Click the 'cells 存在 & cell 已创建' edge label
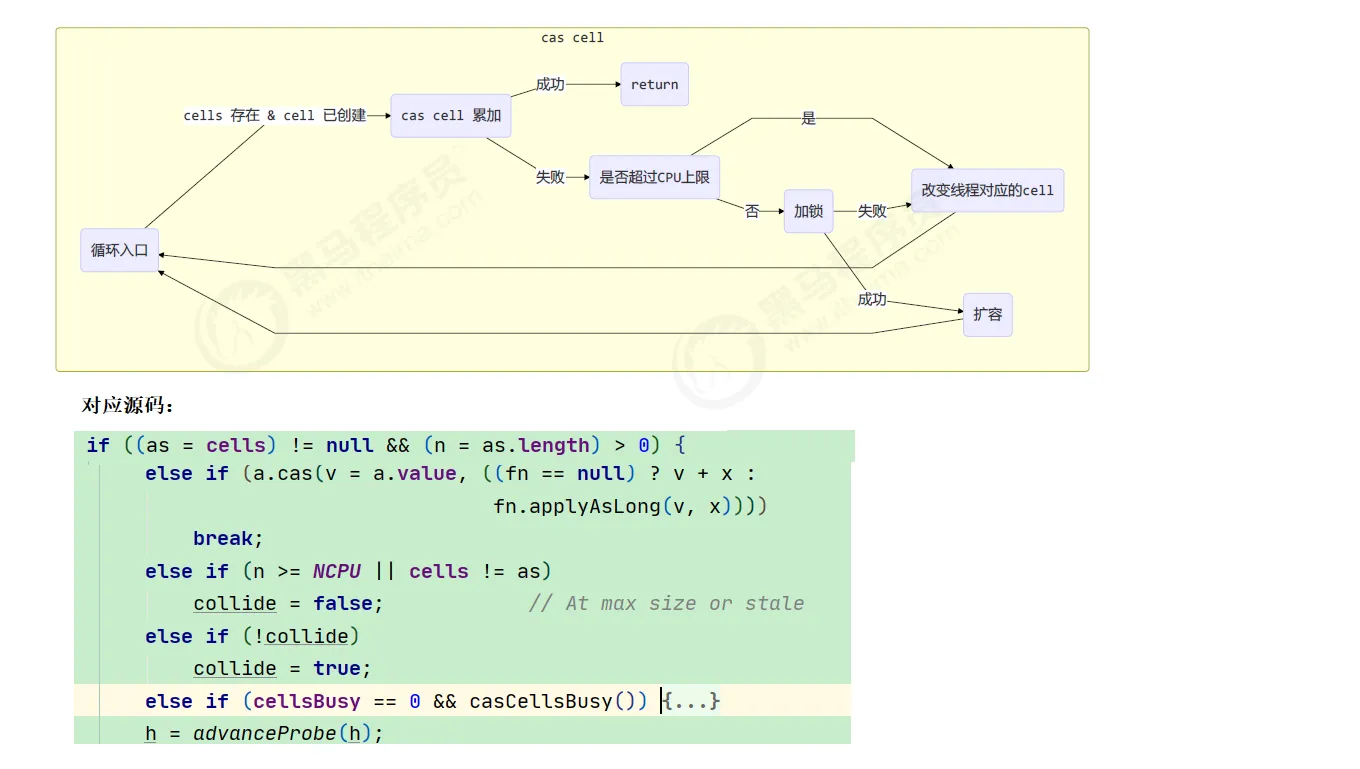Viewport: 1360px width, 769px height. (275, 116)
